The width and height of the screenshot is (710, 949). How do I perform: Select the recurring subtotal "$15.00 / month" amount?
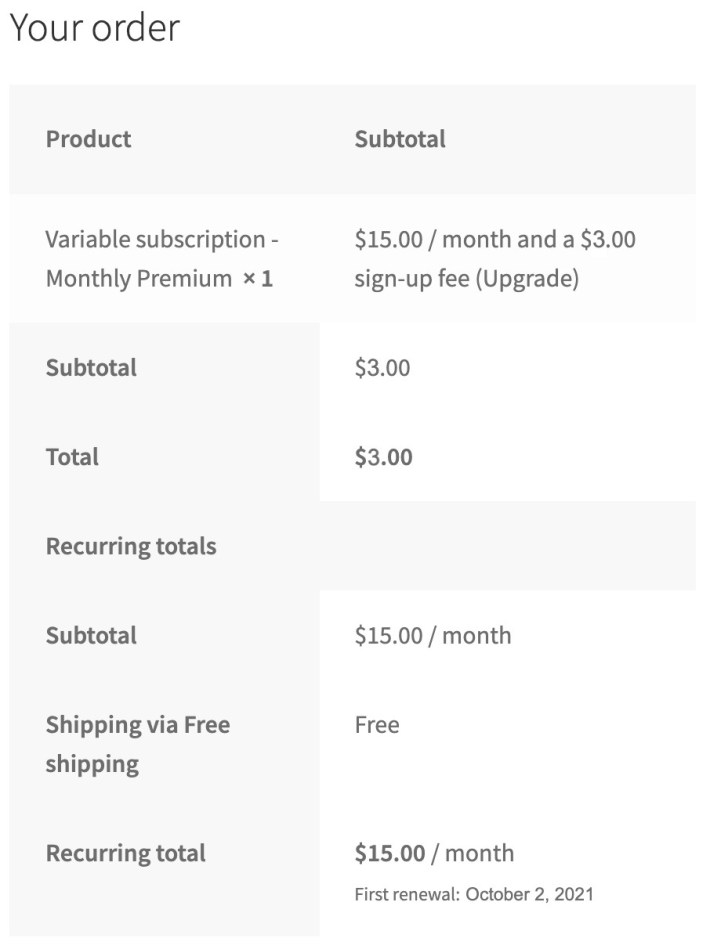click(432, 636)
